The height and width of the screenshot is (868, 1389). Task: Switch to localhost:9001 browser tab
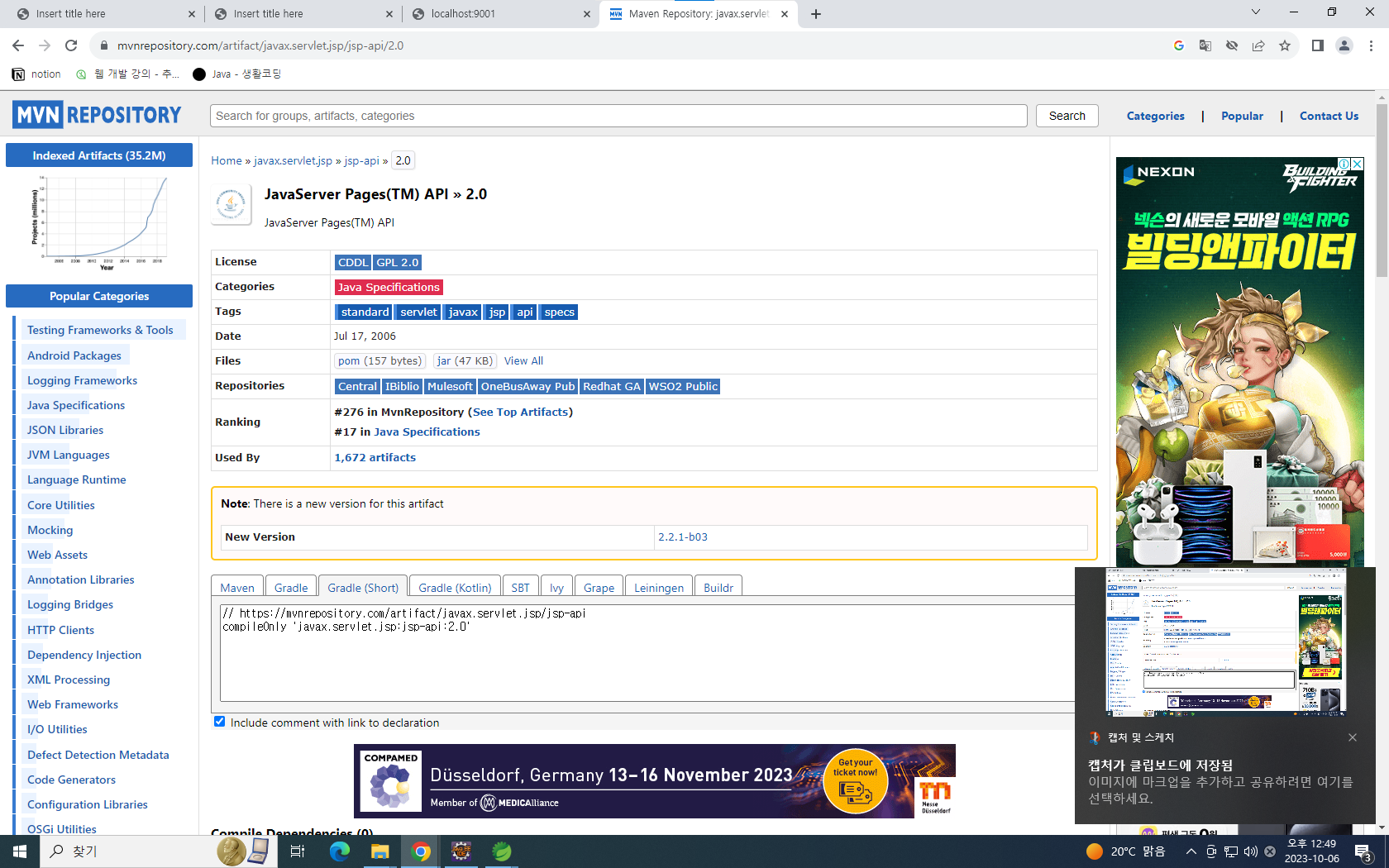click(501, 14)
